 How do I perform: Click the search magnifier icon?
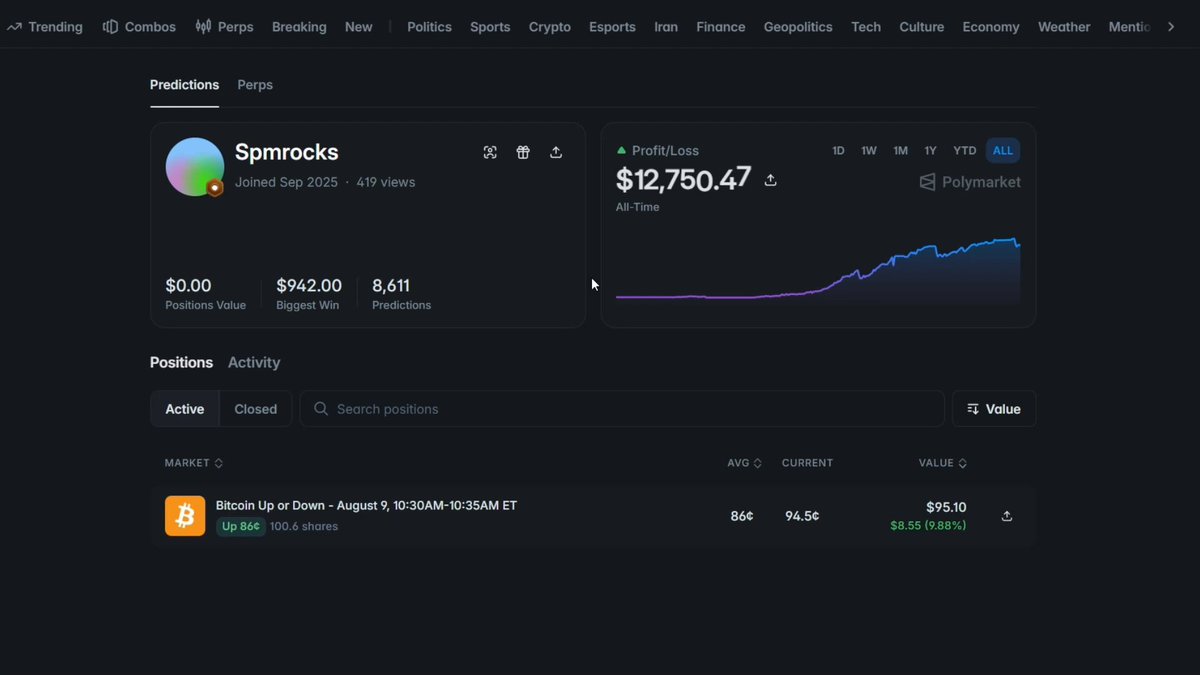coord(321,409)
